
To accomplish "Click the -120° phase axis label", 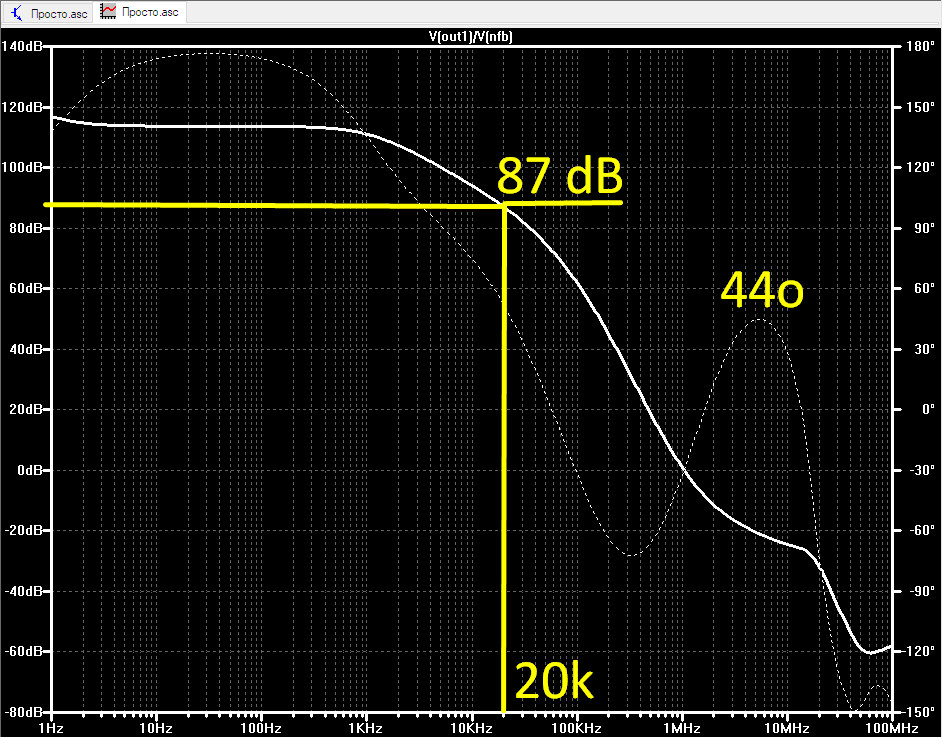I will (x=919, y=651).
